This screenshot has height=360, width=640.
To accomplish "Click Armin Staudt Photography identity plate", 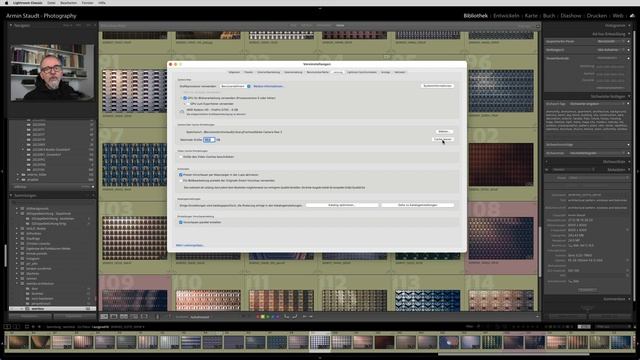I will (41, 16).
